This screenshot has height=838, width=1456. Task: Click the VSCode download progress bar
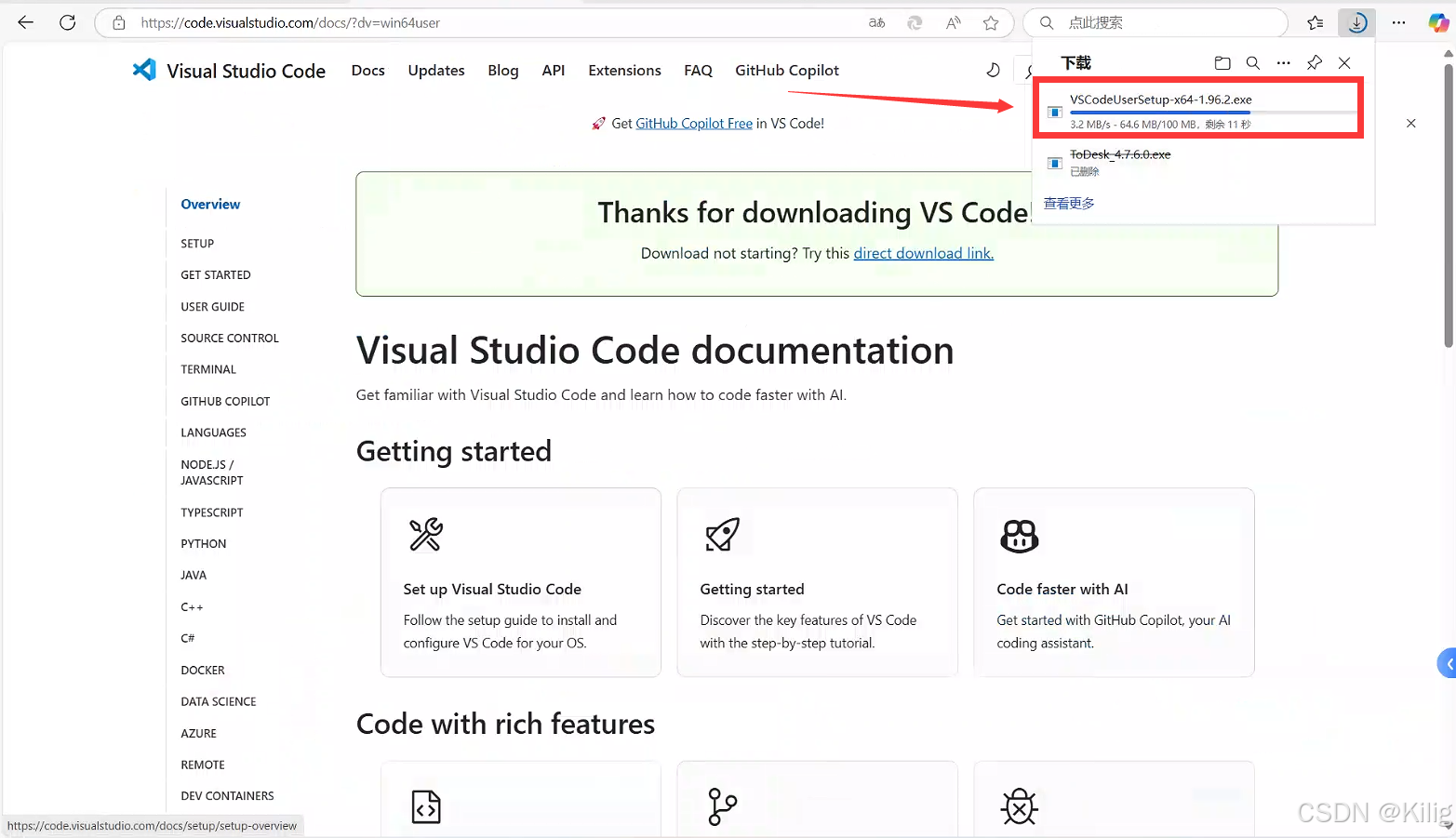coord(1212,113)
